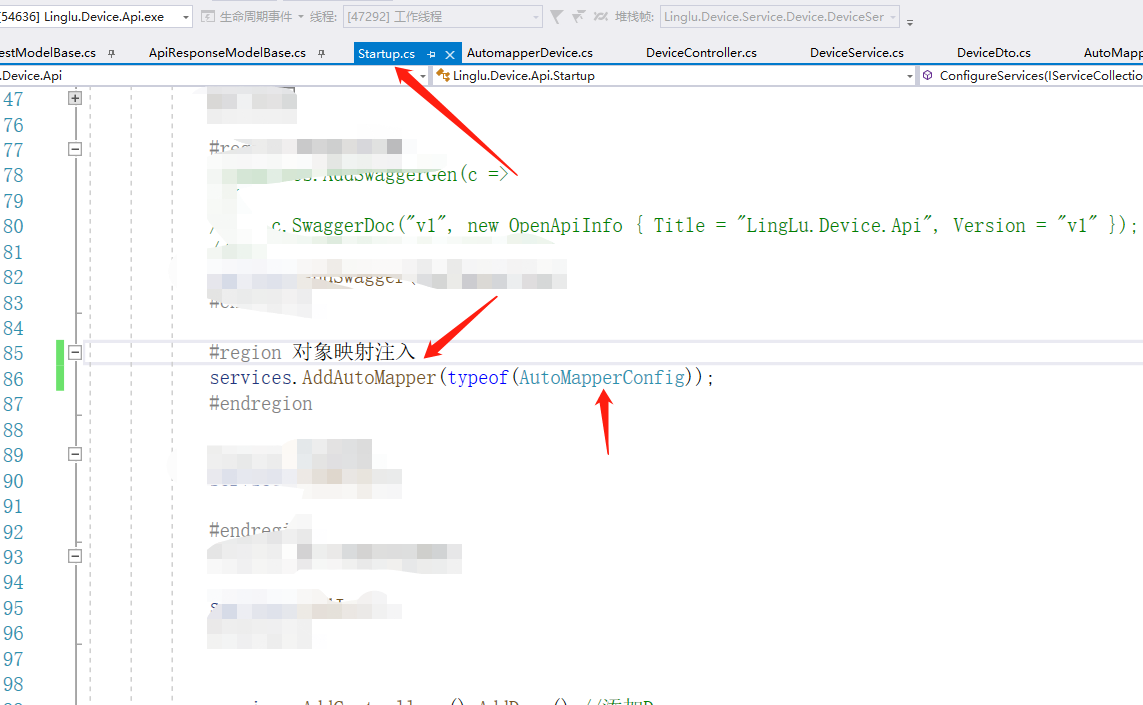
Task: Collapse the region at line 77
Action: (74, 148)
